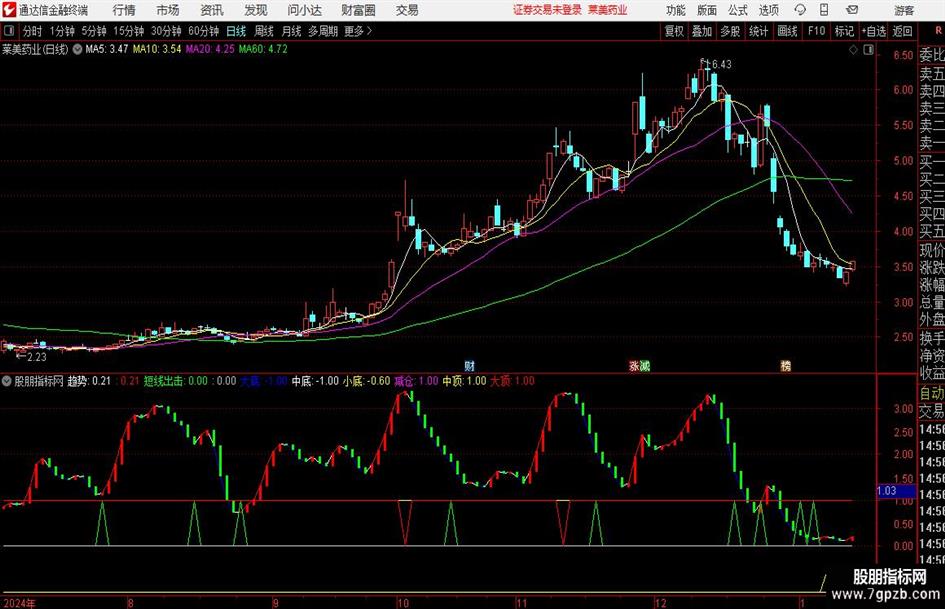Switch to the 30分钟 period
945x609 pixels.
click(166, 31)
